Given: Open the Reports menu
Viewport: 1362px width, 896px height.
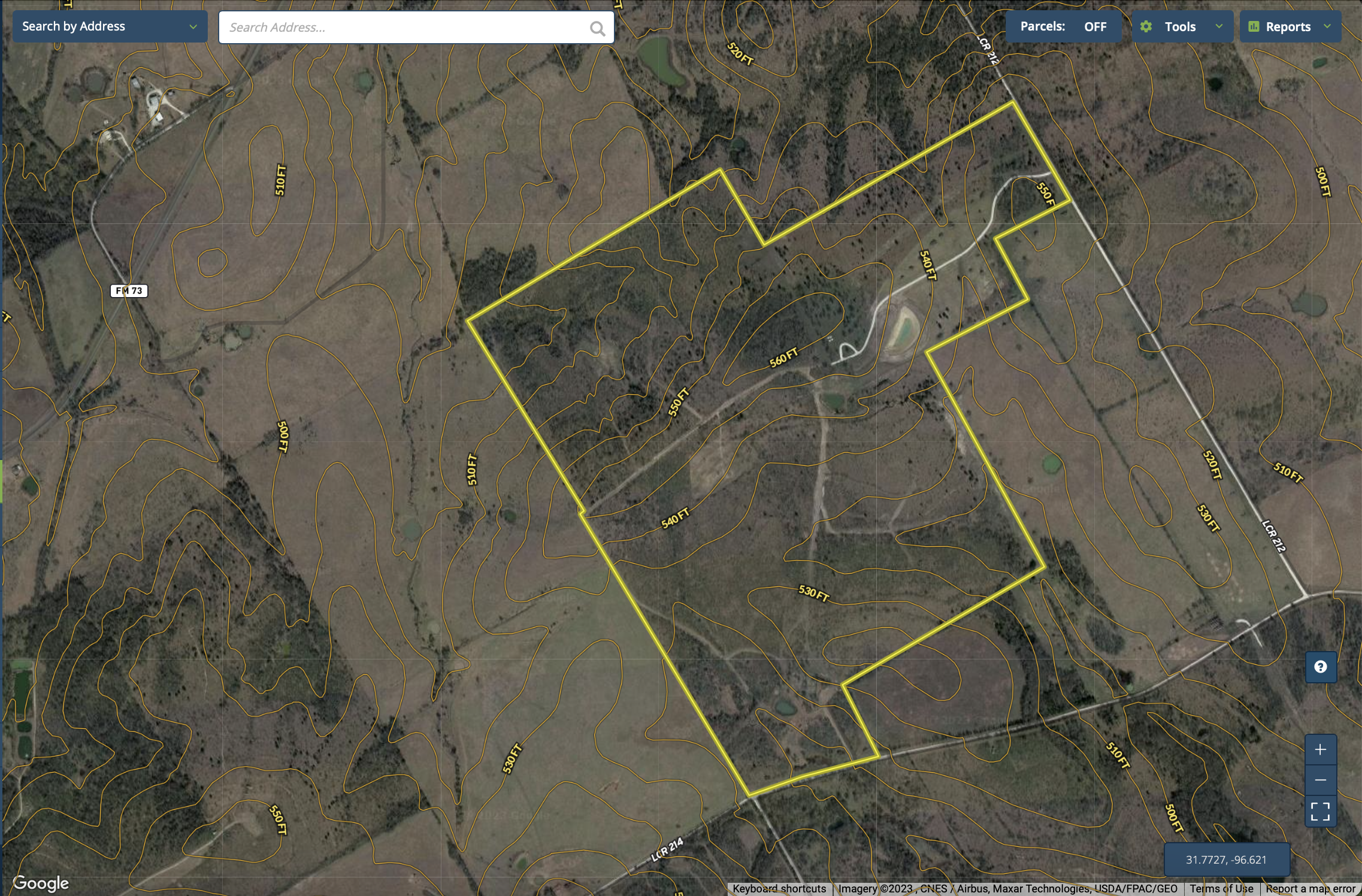Looking at the screenshot, I should coord(1288,26).
